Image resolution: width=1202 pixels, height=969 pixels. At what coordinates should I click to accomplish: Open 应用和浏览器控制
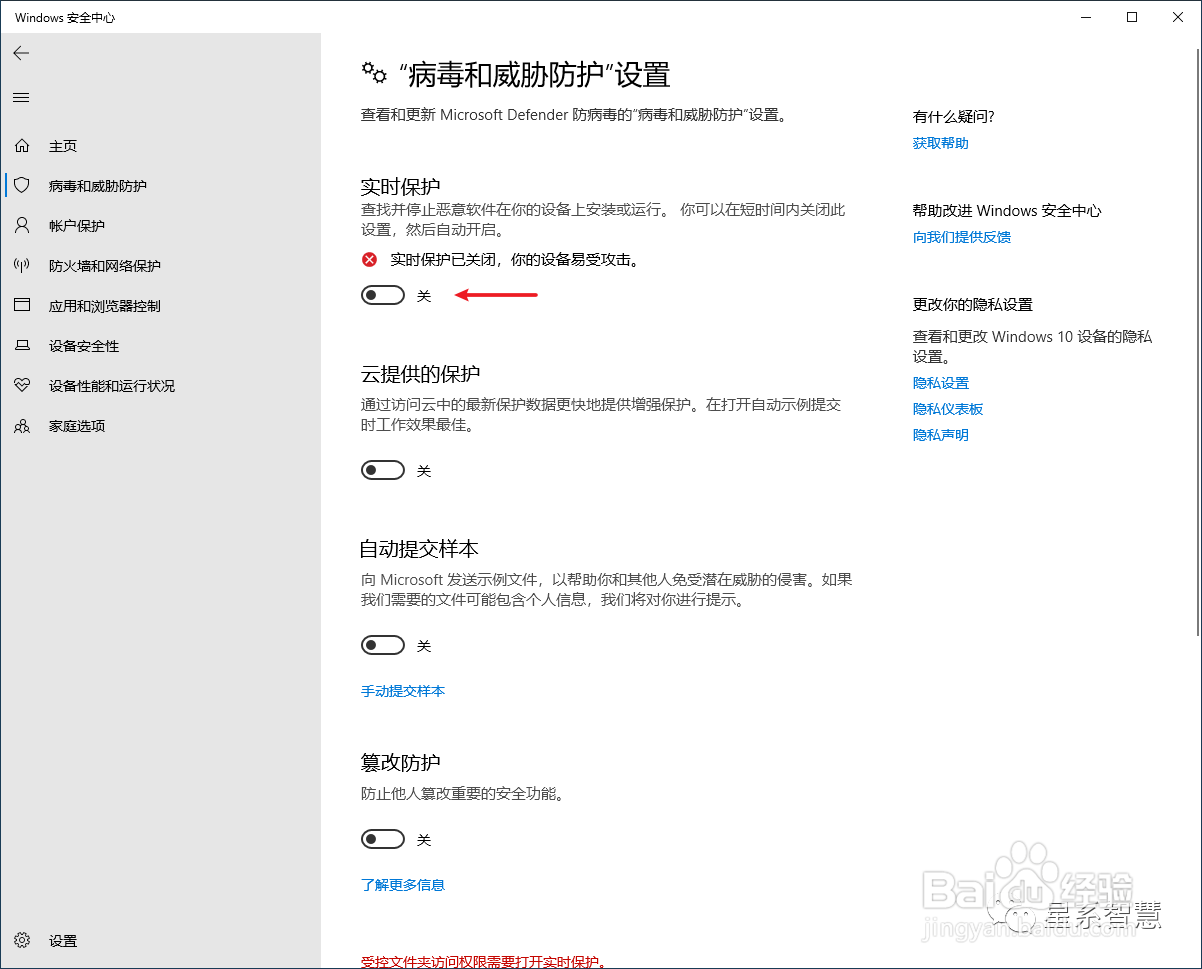pyautogui.click(x=105, y=306)
